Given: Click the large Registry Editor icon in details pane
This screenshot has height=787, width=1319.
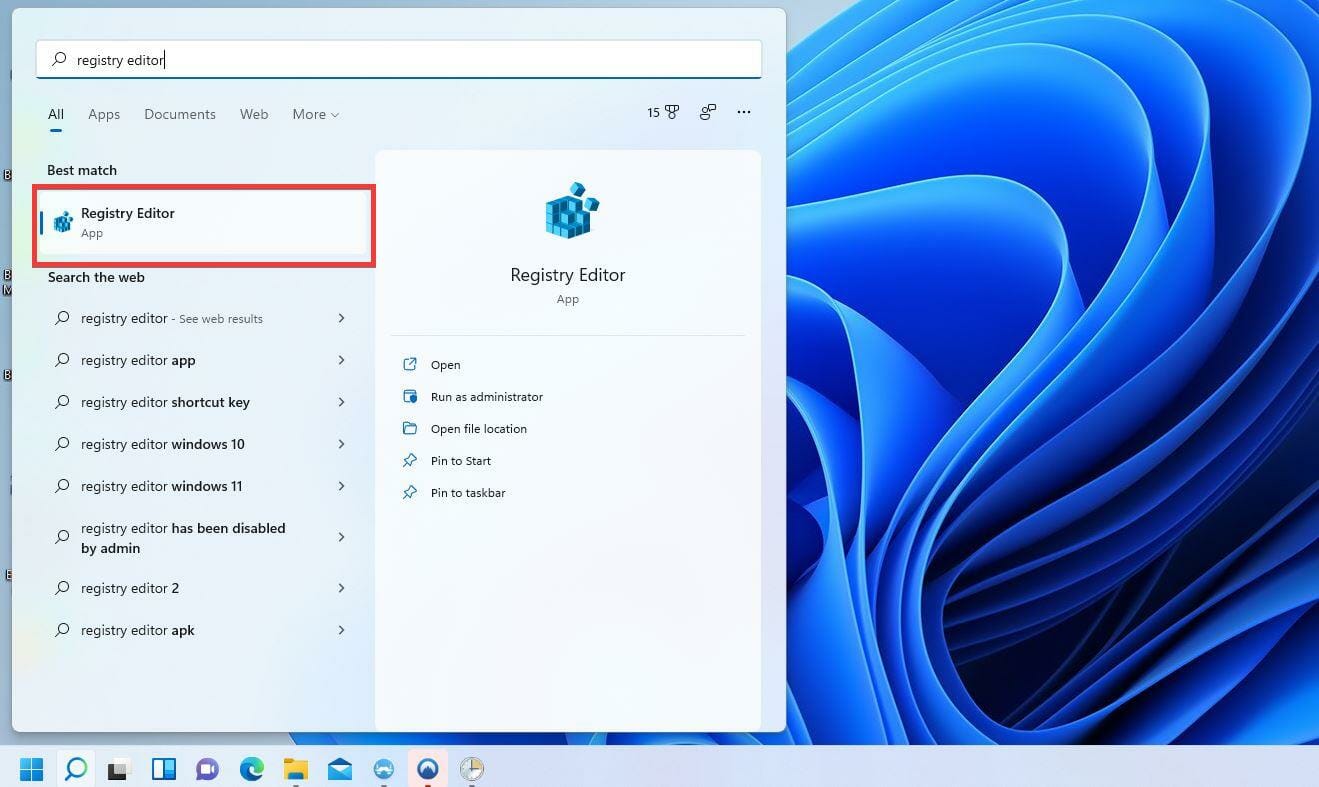Looking at the screenshot, I should click(571, 211).
